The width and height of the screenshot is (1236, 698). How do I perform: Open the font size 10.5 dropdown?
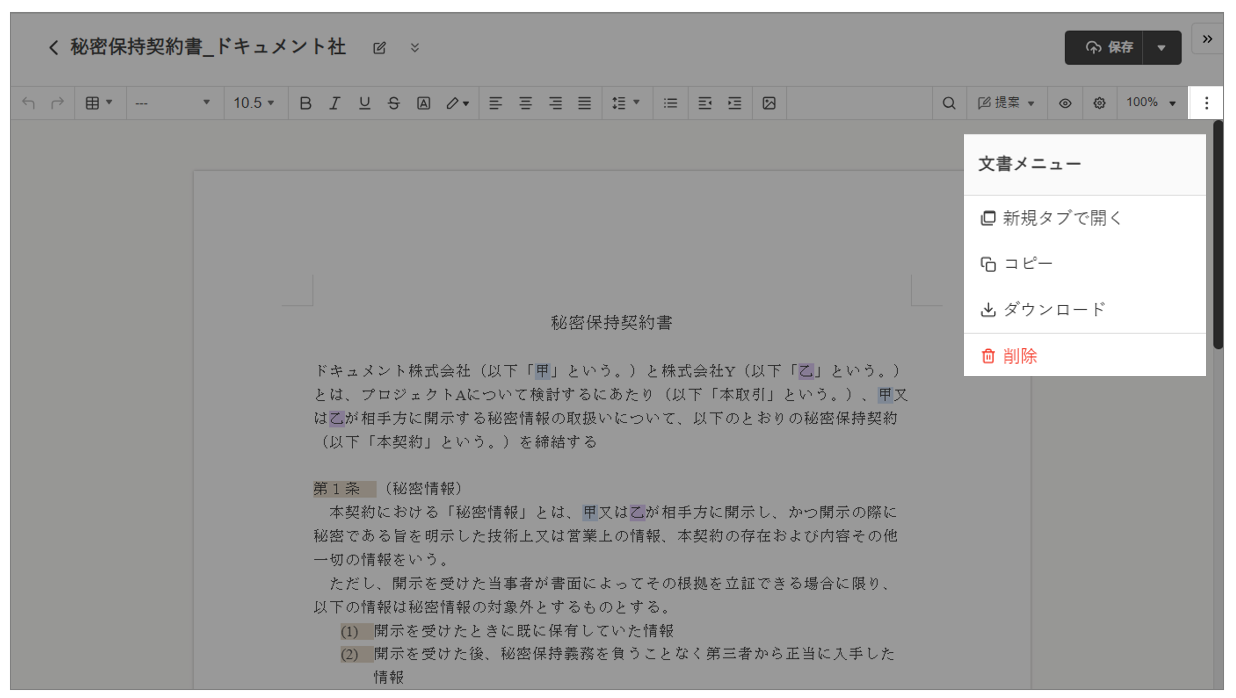click(254, 103)
